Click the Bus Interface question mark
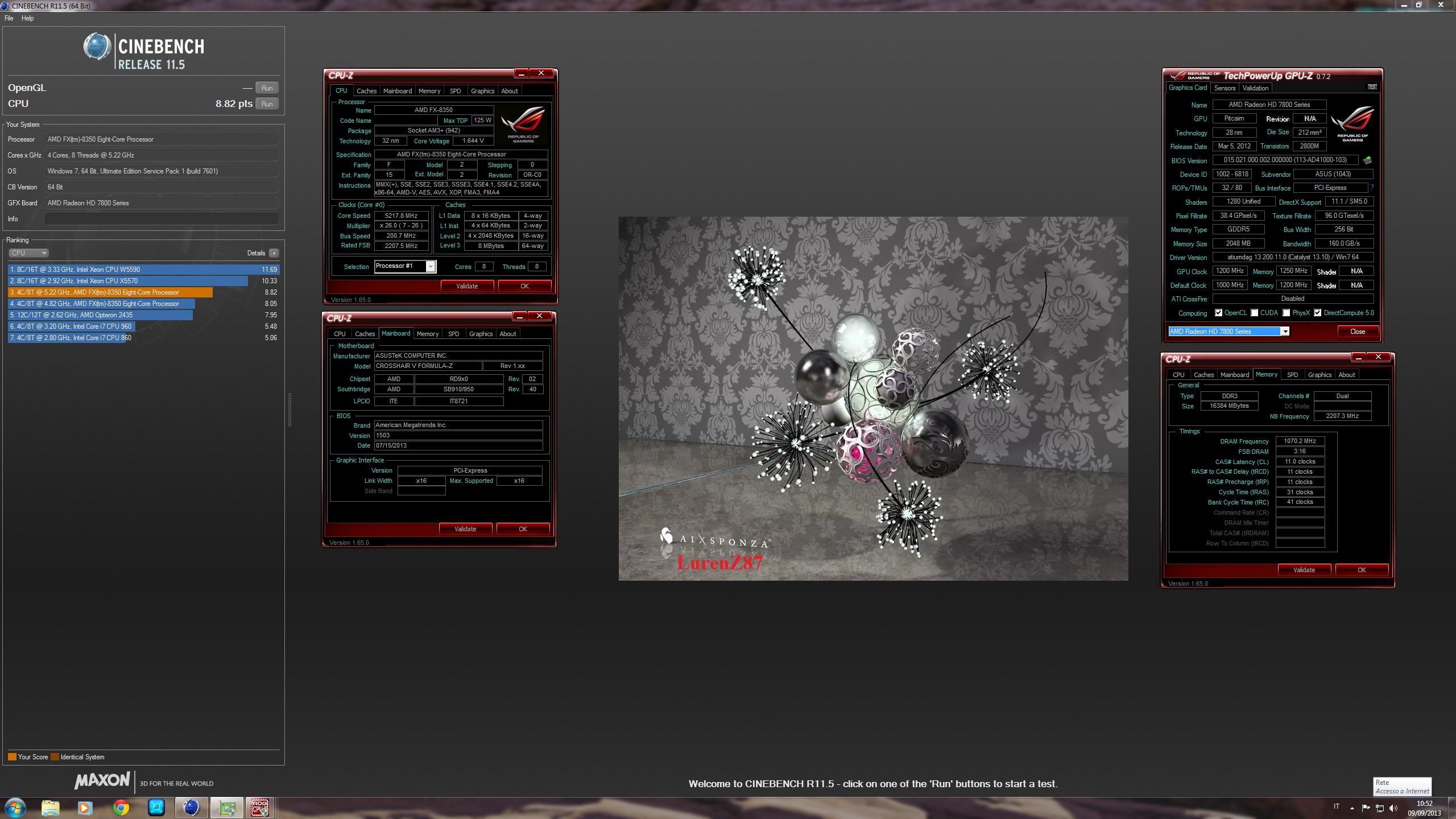Viewport: 1456px width, 819px height. coord(1372,188)
